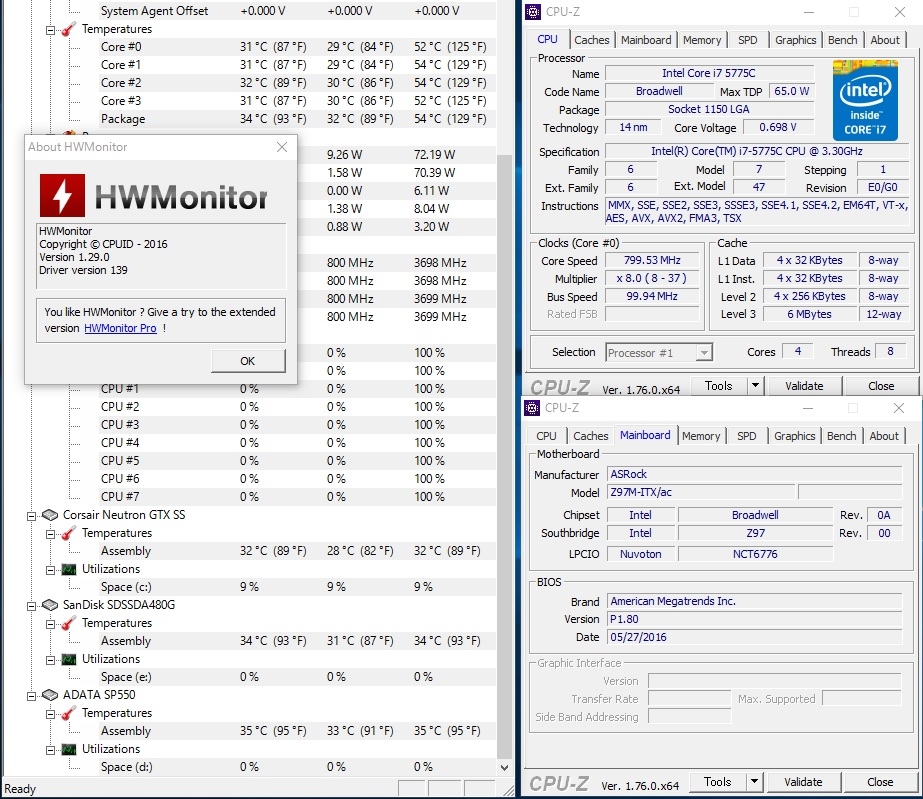Click Close button in bottom CPU-Z window
The width and height of the screenshot is (923, 799).
click(x=879, y=782)
